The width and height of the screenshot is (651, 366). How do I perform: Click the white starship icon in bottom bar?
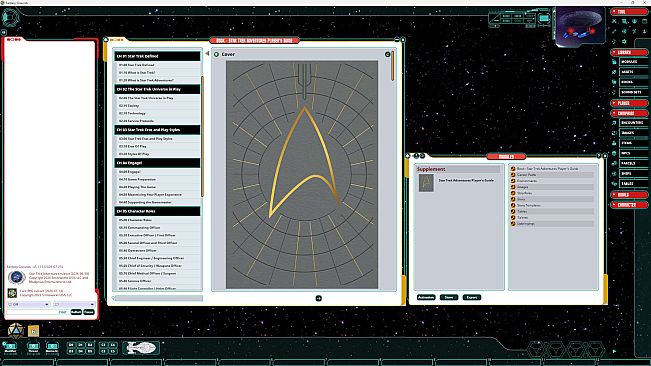coord(141,347)
